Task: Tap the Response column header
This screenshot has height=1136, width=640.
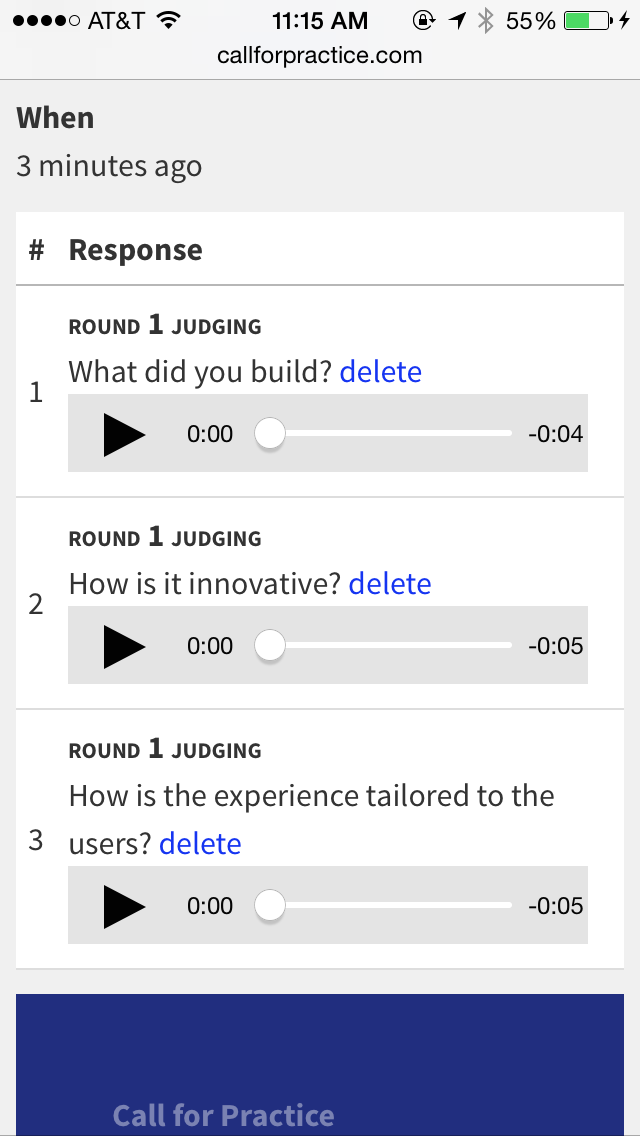Action: tap(135, 250)
